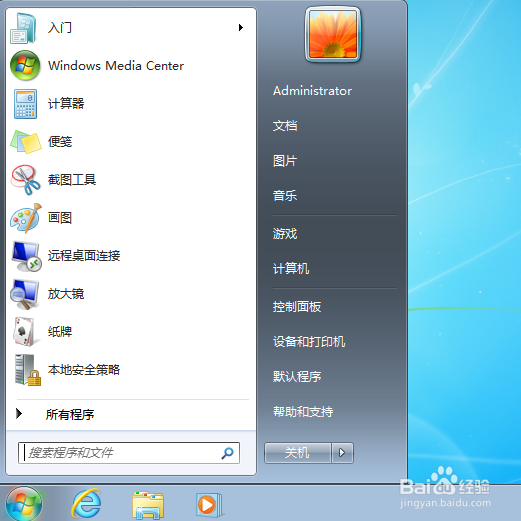Open the Administrator user folder
The width and height of the screenshot is (521, 521).
coord(312,91)
